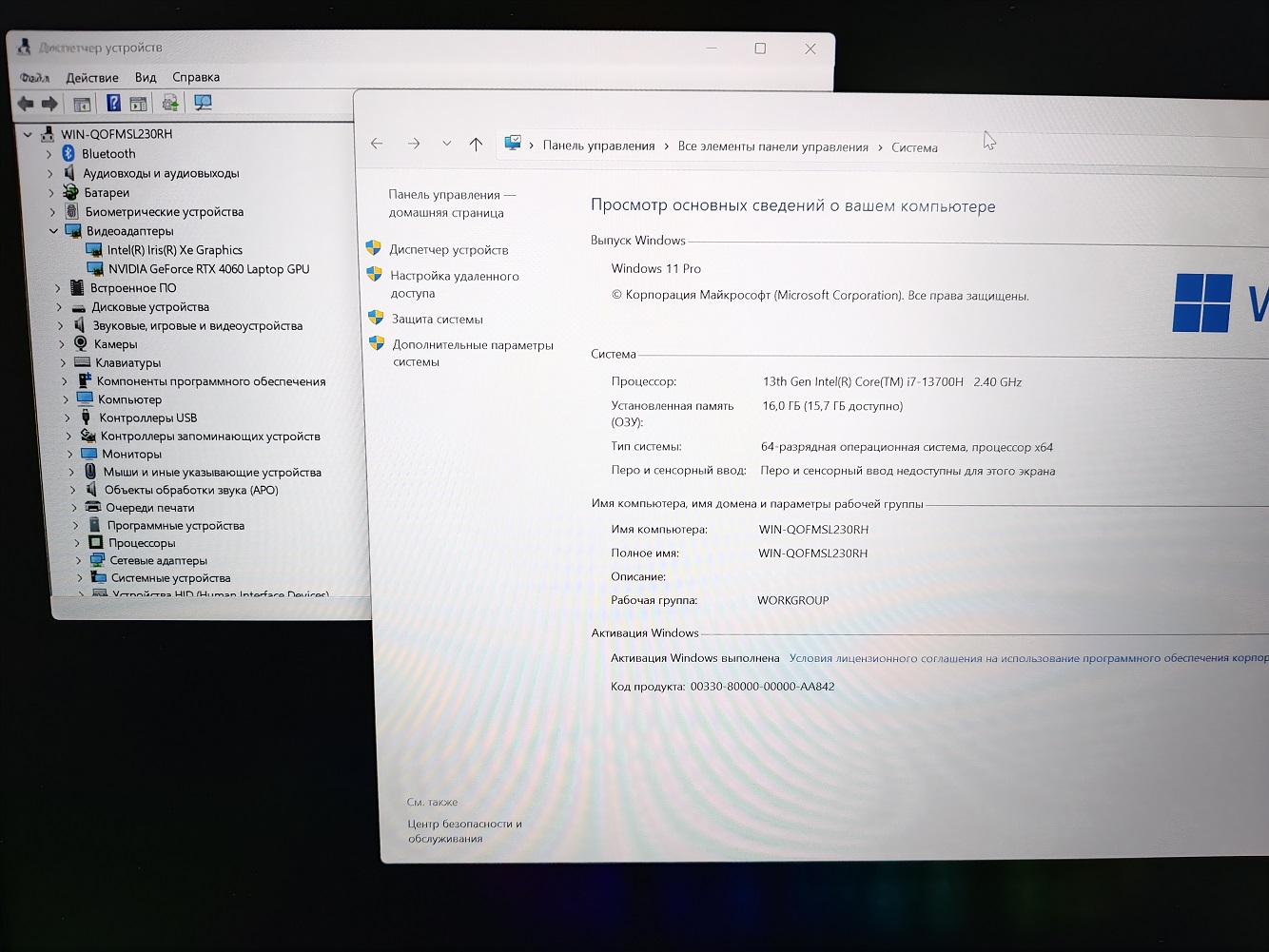This screenshot has width=1269, height=952.
Task: Expand the Встроенное ПО node arrow
Action: click(57, 287)
